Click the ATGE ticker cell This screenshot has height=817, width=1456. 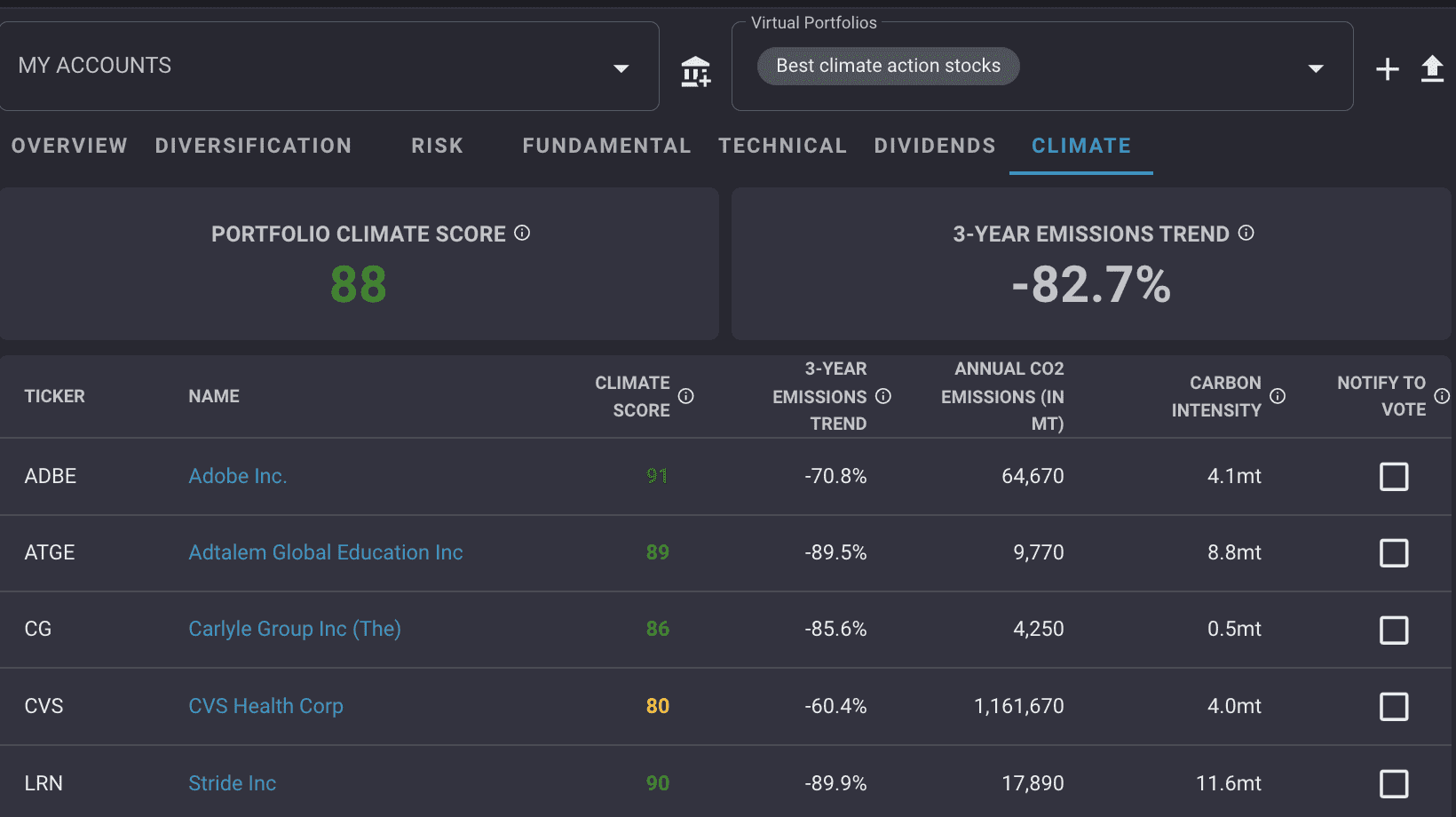(x=50, y=552)
